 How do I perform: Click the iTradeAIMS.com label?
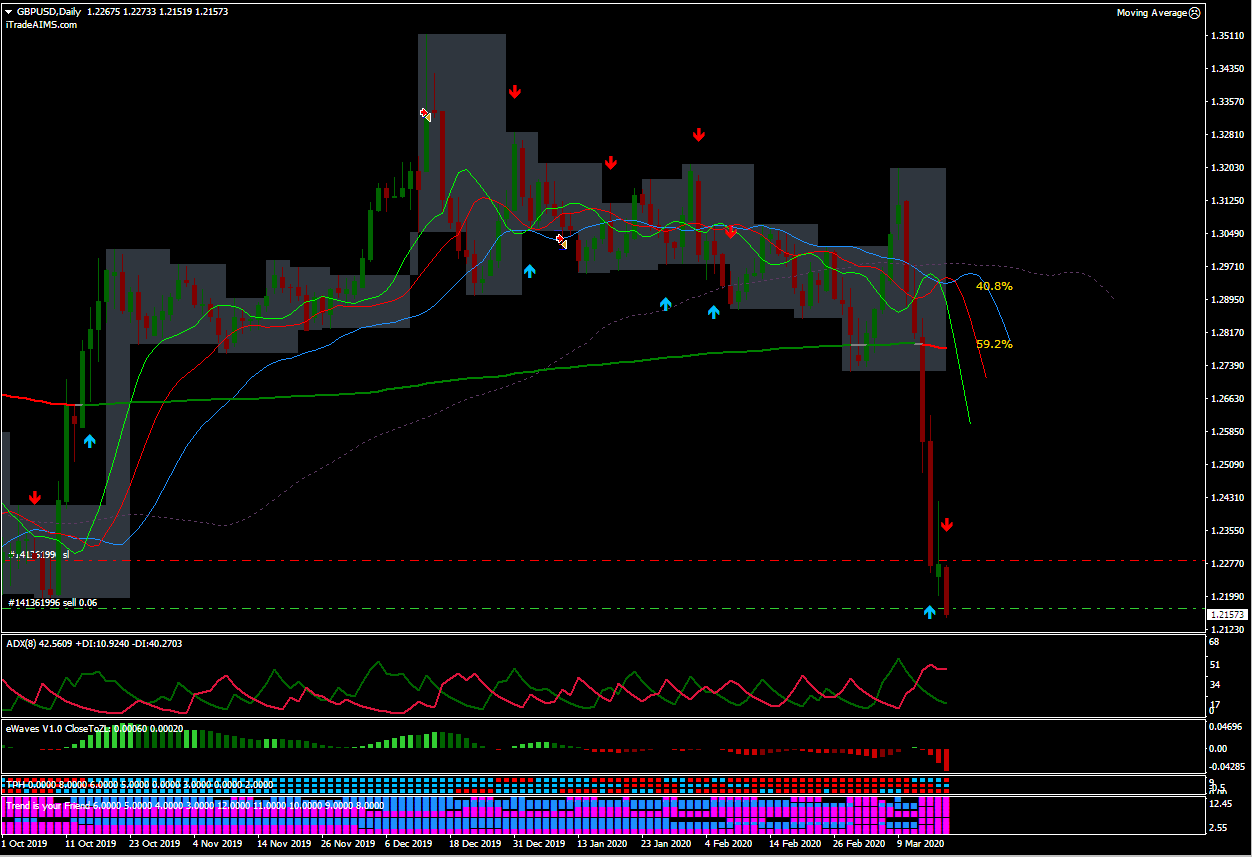41,25
